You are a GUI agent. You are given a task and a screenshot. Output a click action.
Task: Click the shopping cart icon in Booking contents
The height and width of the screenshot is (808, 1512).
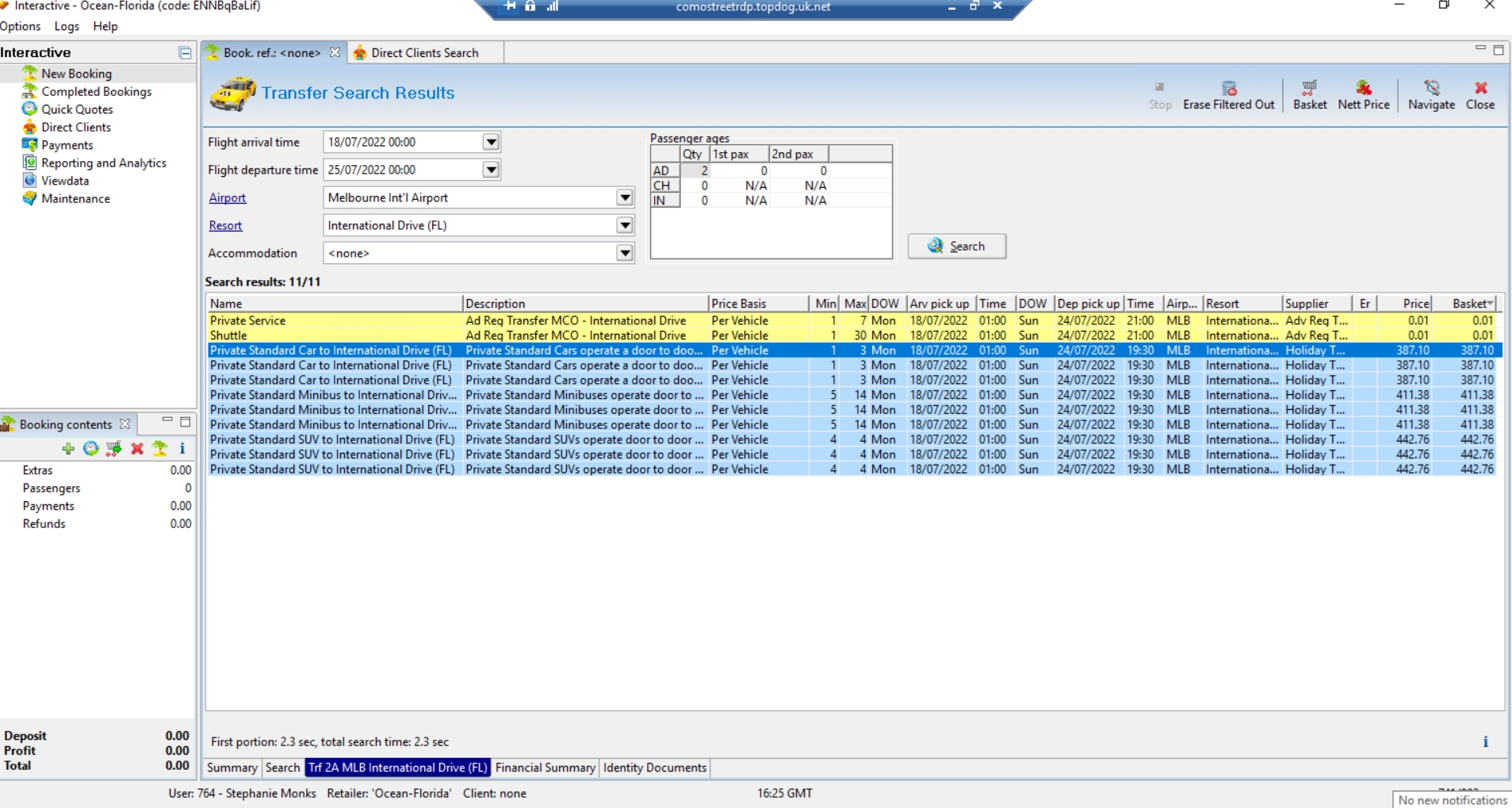(114, 449)
